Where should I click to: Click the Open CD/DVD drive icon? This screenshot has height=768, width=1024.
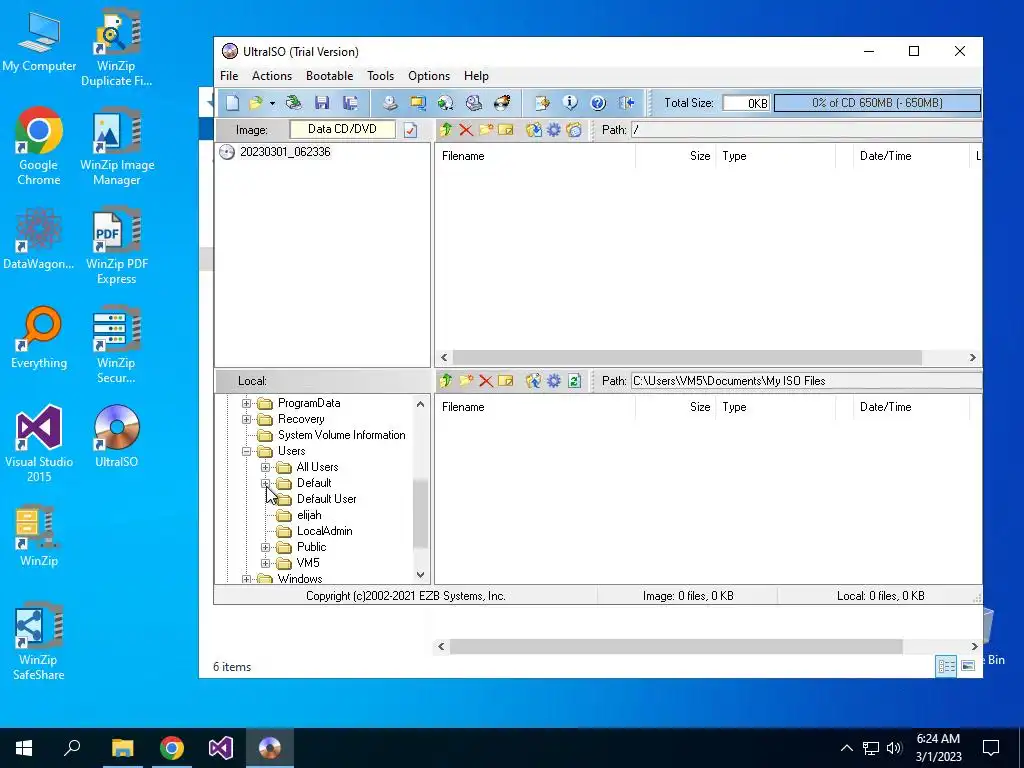pyautogui.click(x=294, y=103)
